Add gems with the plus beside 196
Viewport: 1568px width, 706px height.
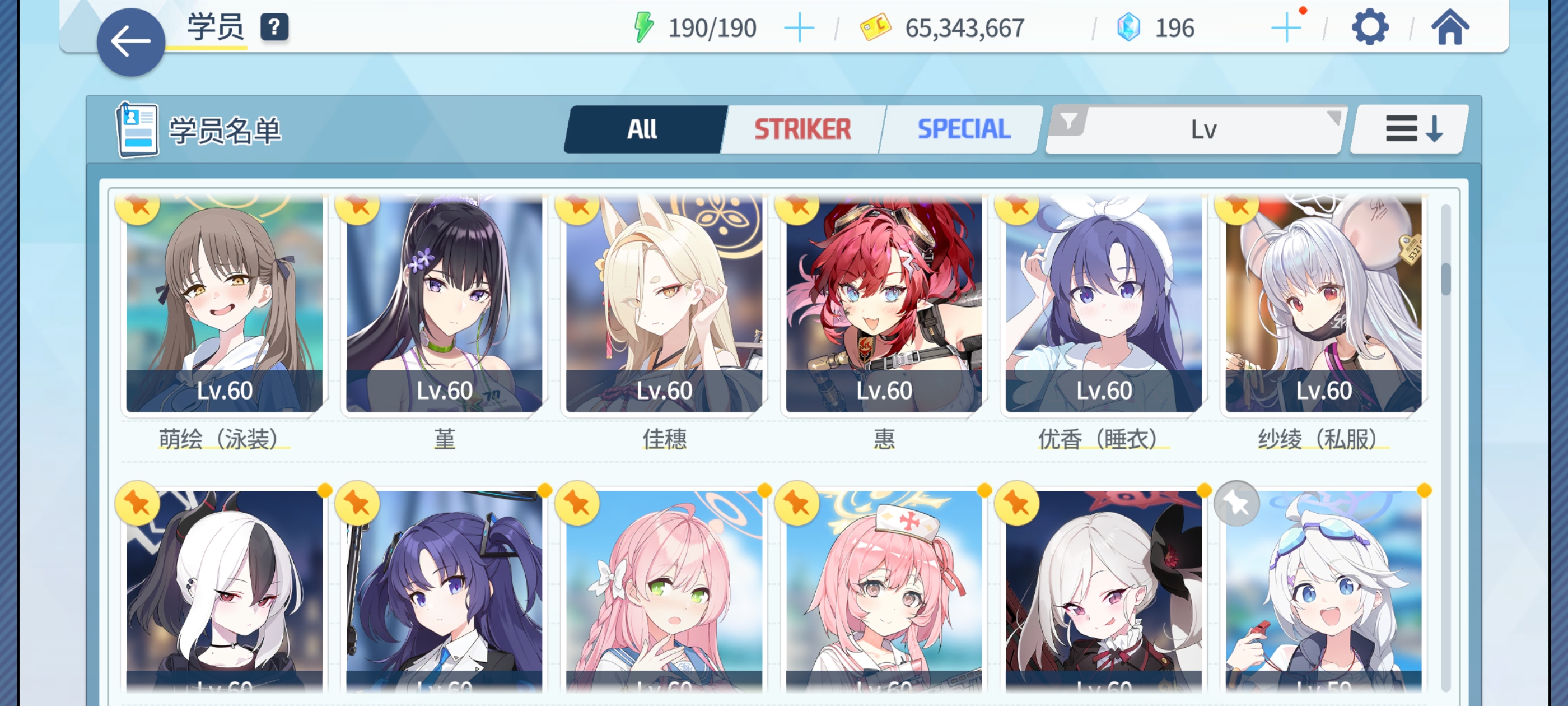1287,28
